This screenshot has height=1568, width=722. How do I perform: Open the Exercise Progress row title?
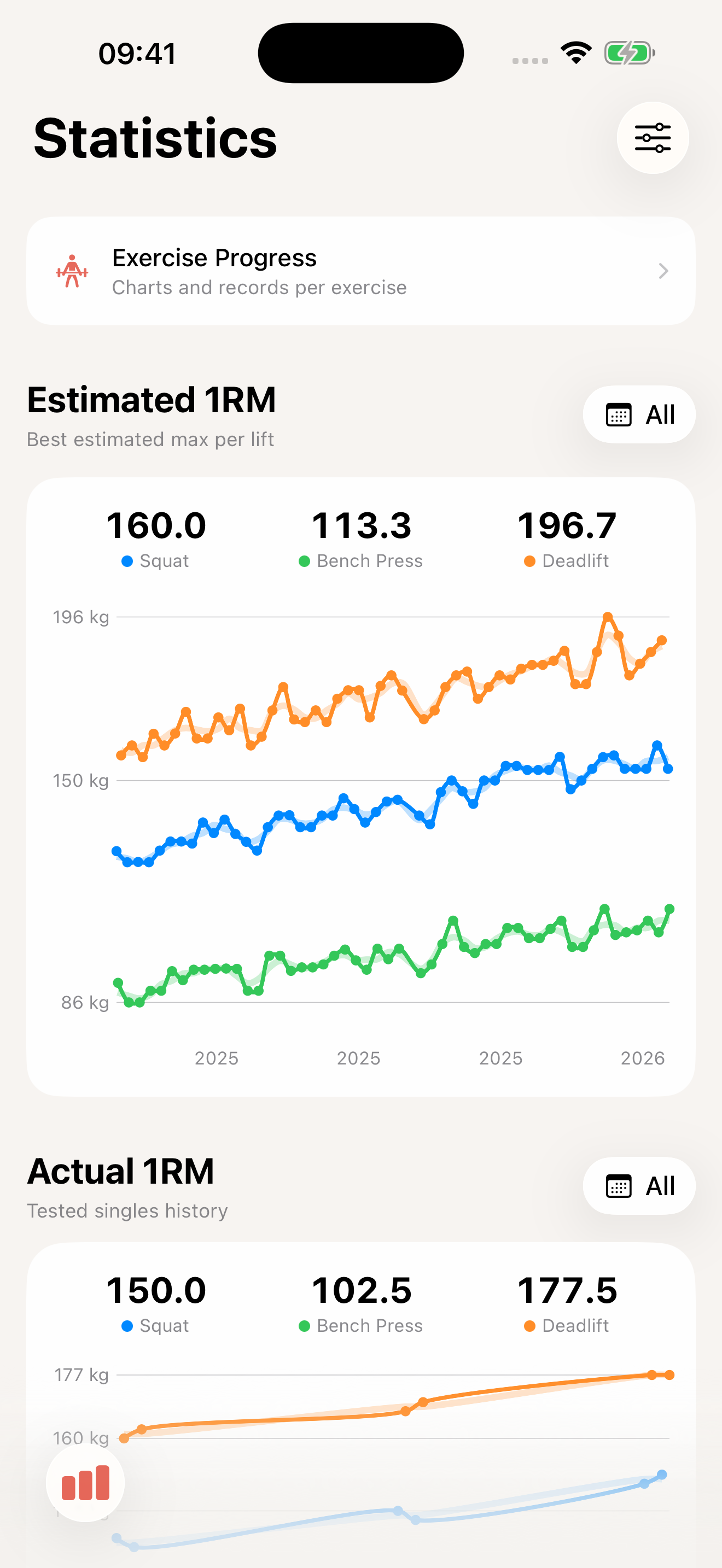click(214, 258)
